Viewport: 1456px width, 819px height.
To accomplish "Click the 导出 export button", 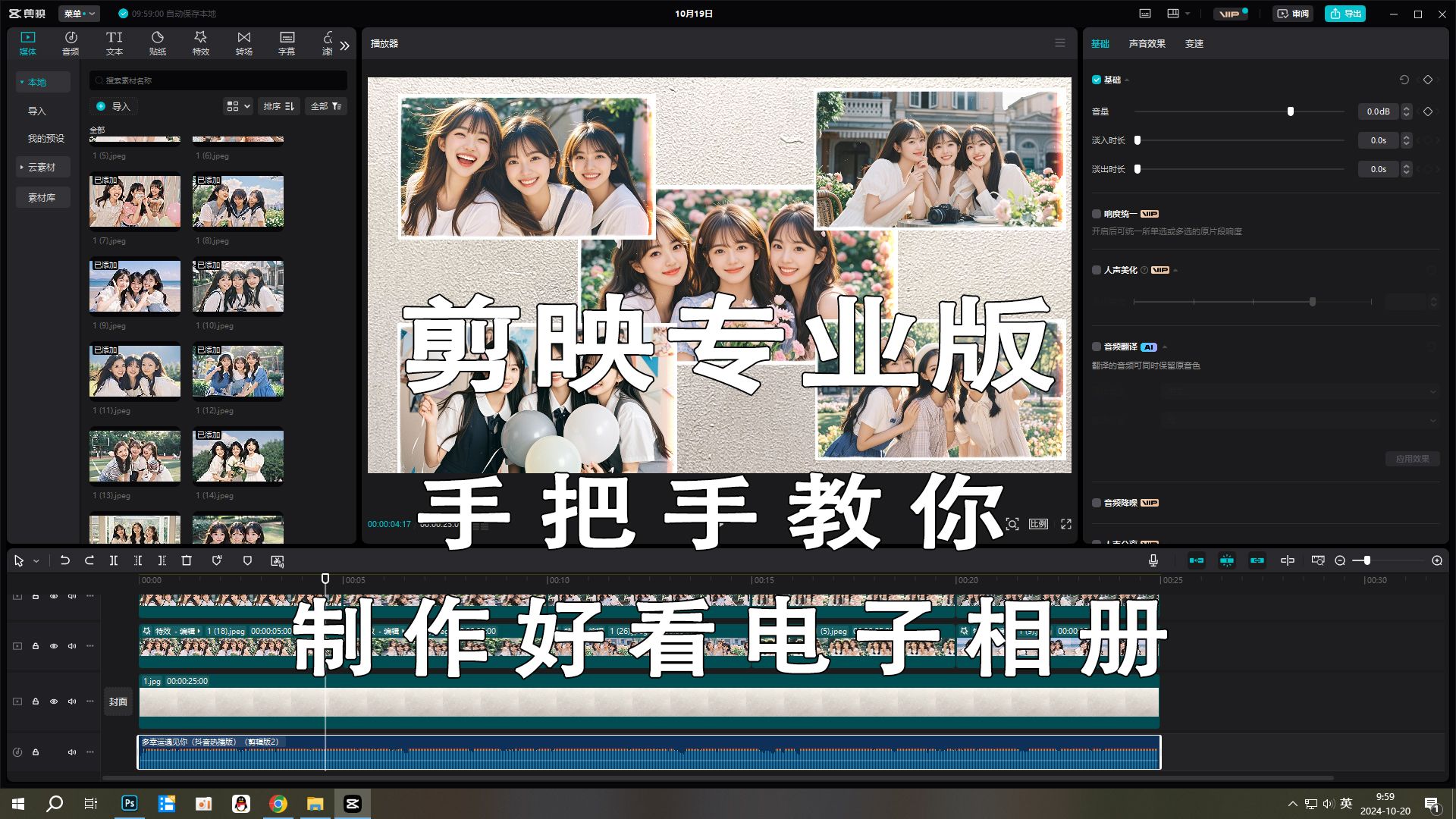I will 1345,14.
